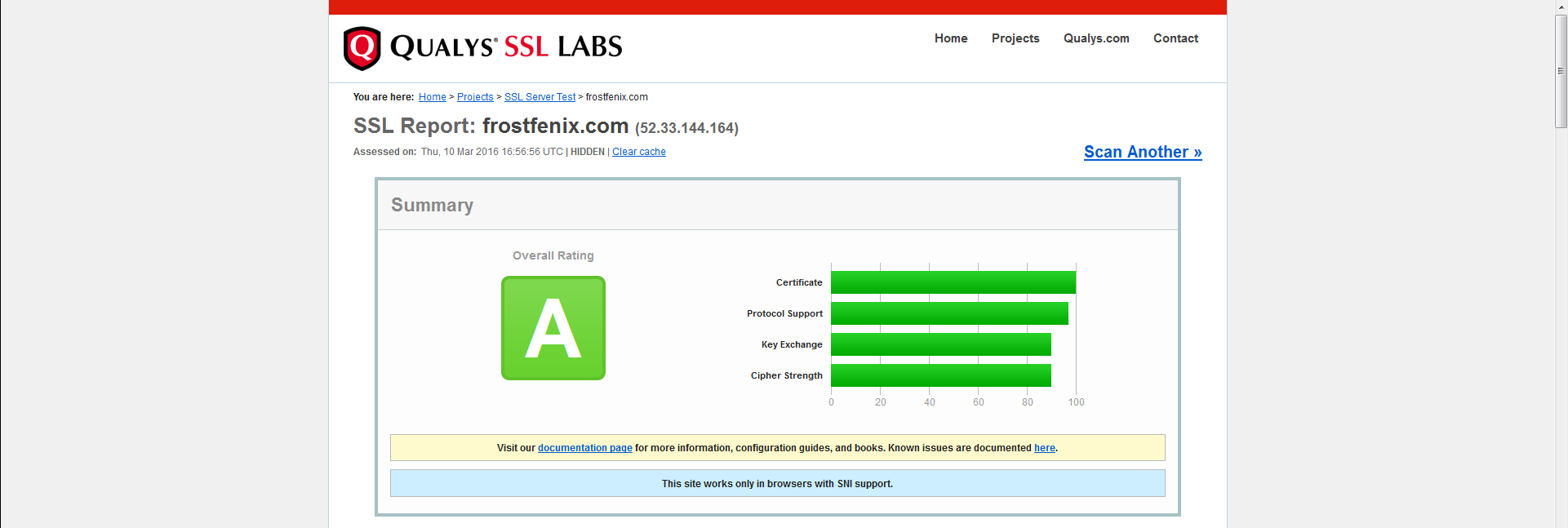Click the IP address (52.33.144.164)

click(x=686, y=128)
